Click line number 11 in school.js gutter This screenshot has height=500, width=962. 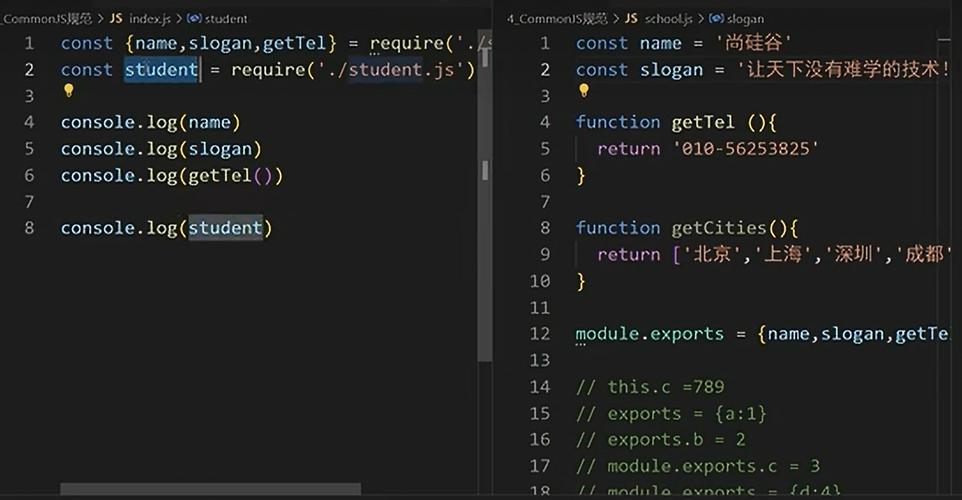[x=540, y=307]
